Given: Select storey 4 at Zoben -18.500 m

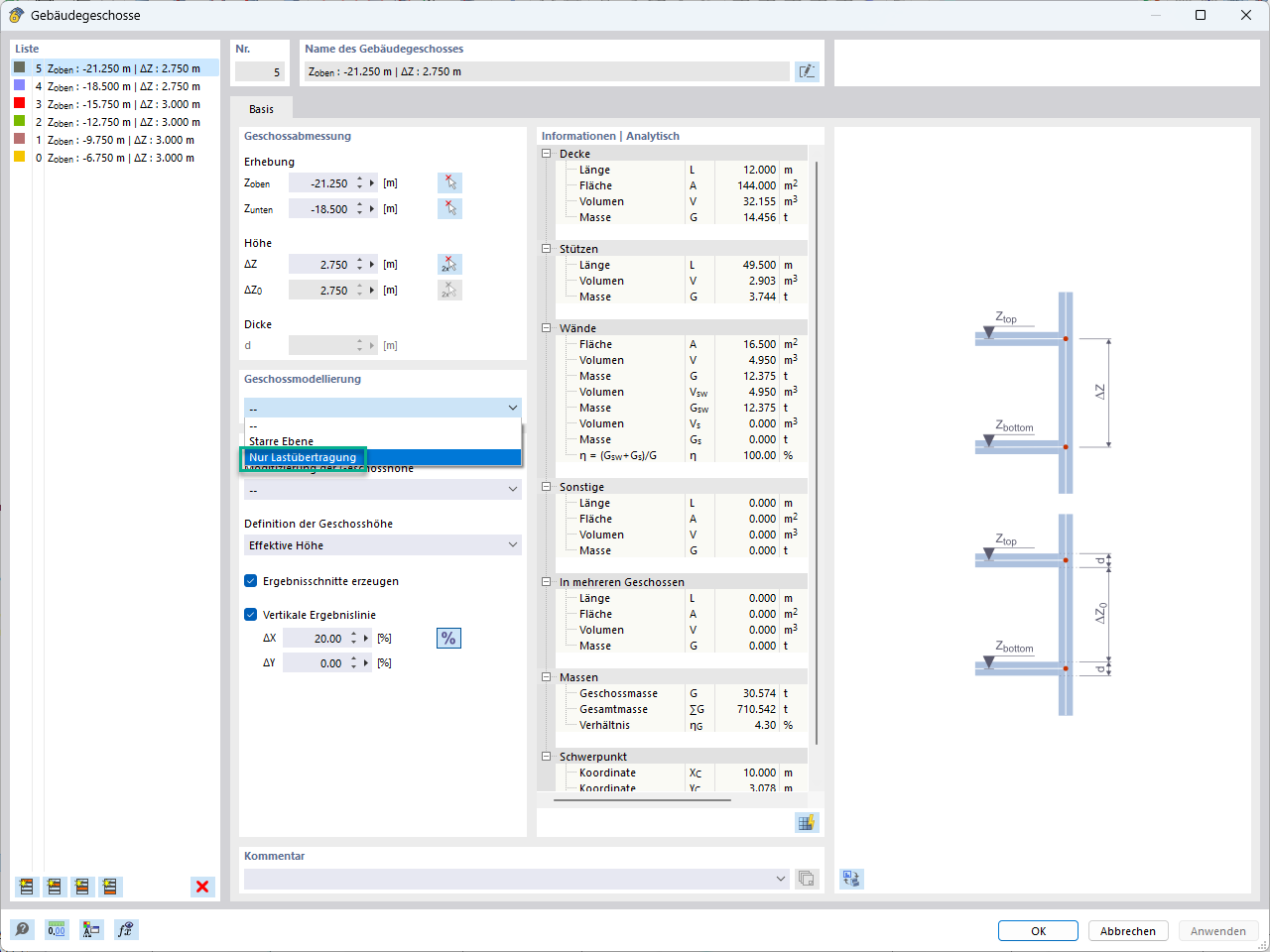Looking at the screenshot, I should 115,86.
